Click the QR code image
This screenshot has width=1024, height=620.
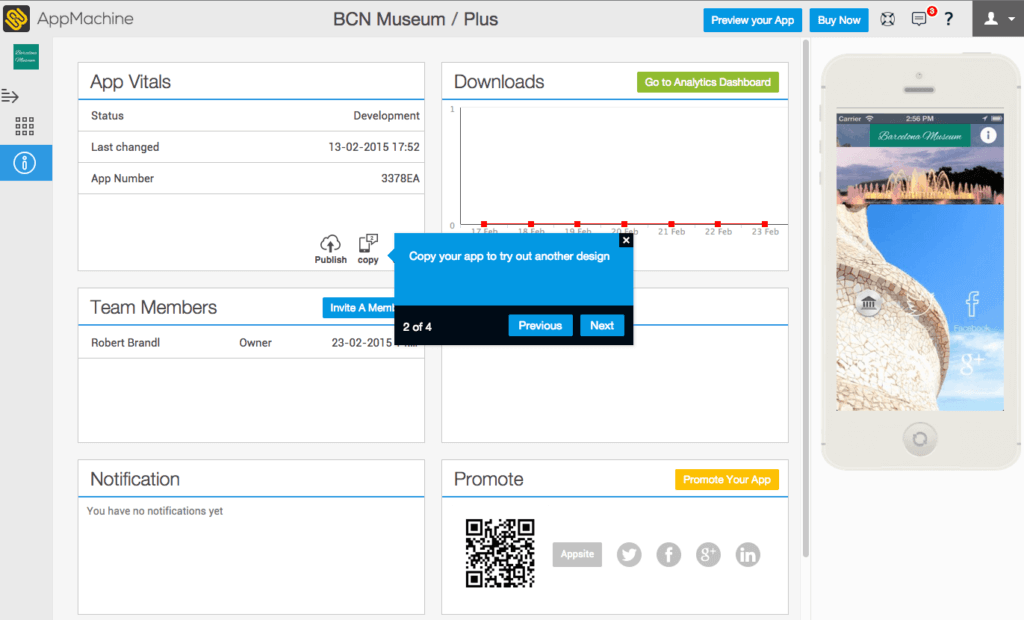click(500, 553)
